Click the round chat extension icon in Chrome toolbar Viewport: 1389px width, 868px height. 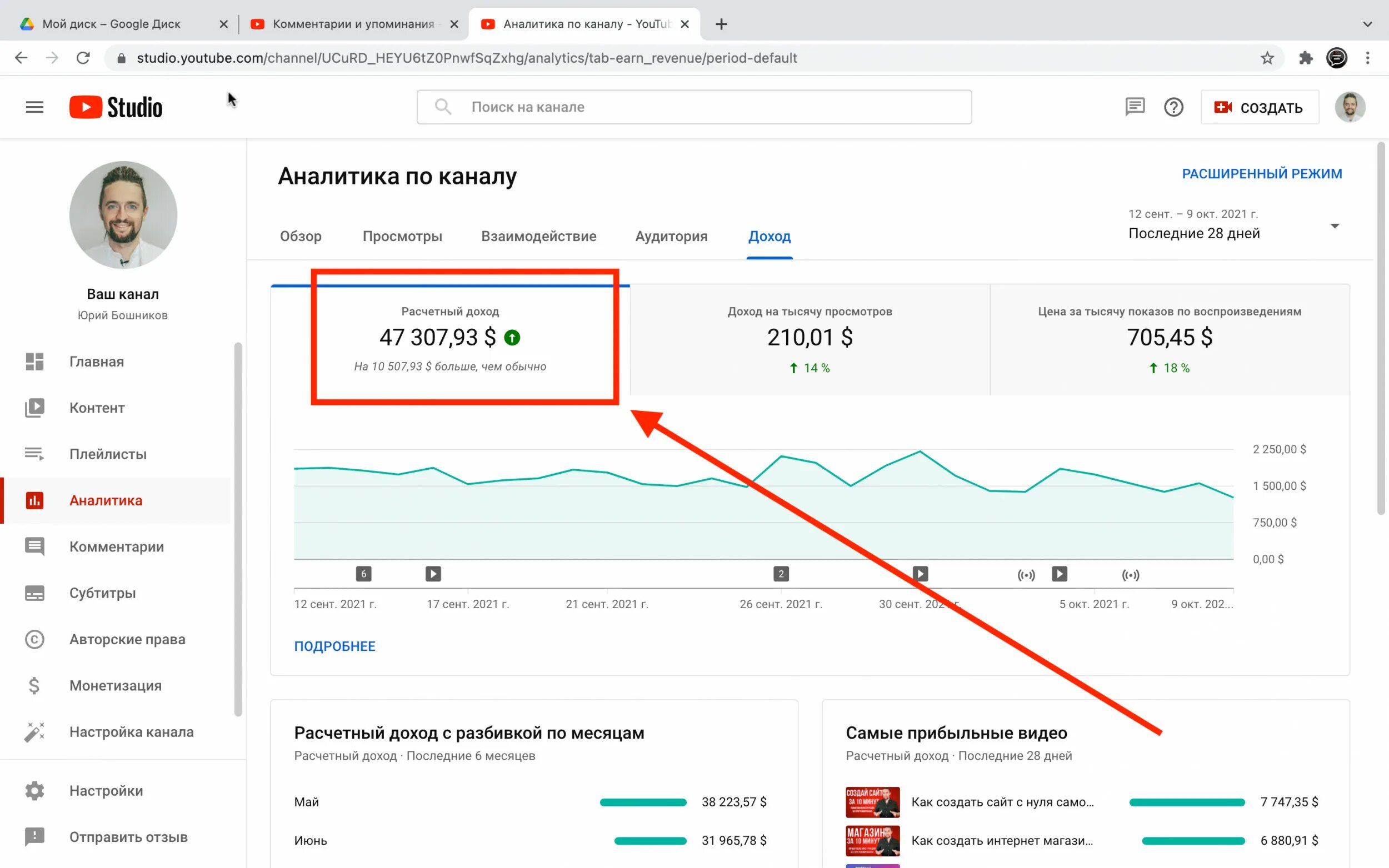click(x=1337, y=58)
